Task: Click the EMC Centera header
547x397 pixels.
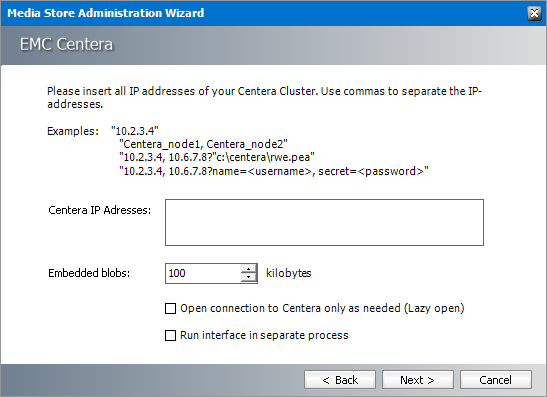Action: pyautogui.click(x=66, y=44)
